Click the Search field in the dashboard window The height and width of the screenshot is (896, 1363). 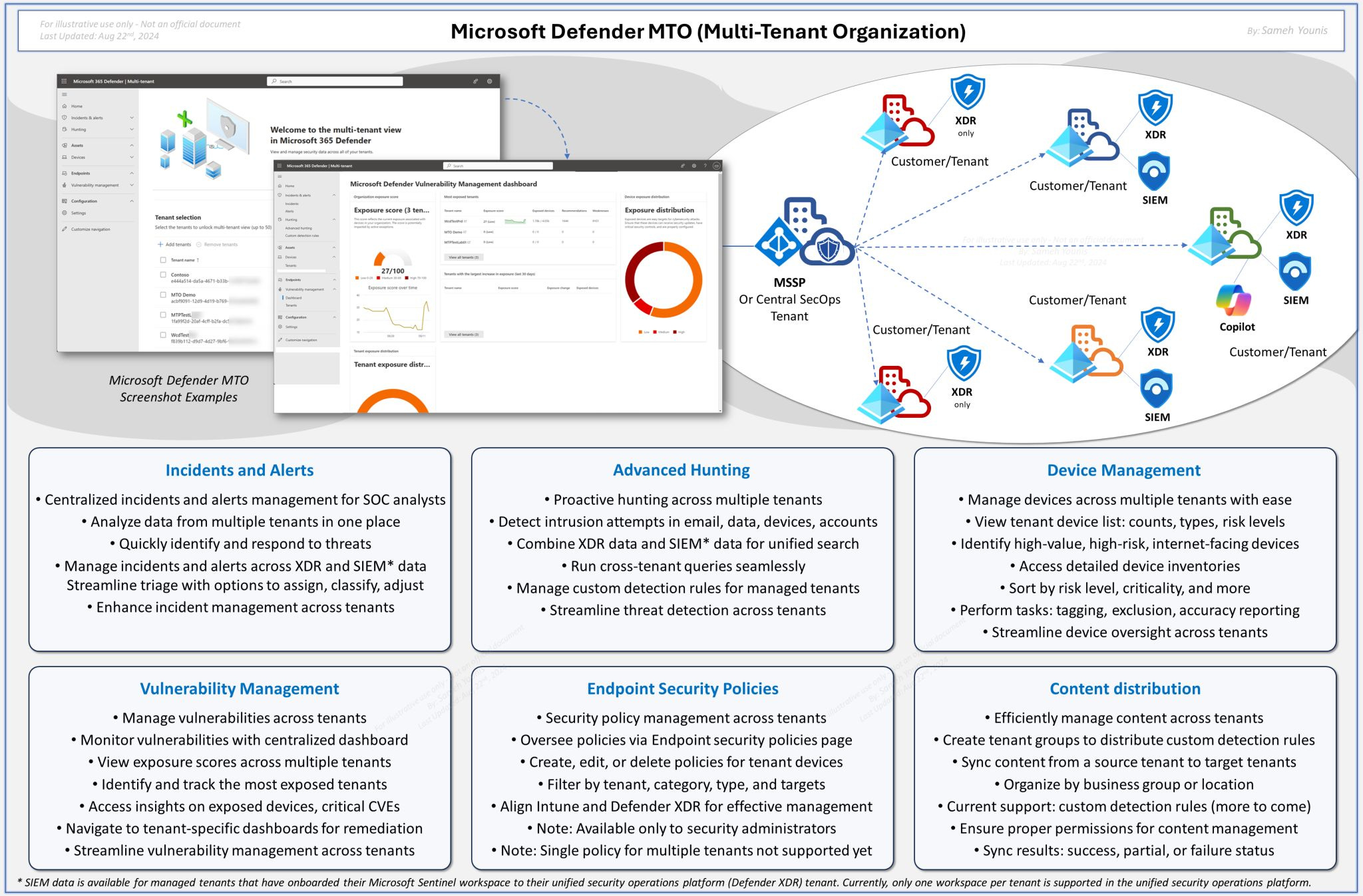(498, 166)
